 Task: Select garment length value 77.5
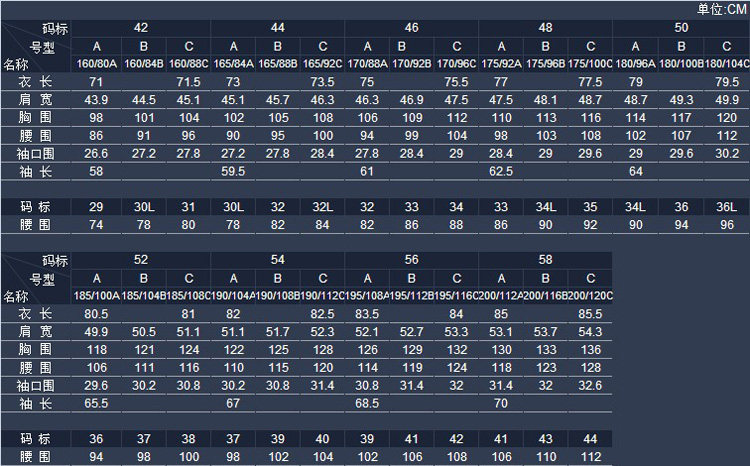[590, 82]
